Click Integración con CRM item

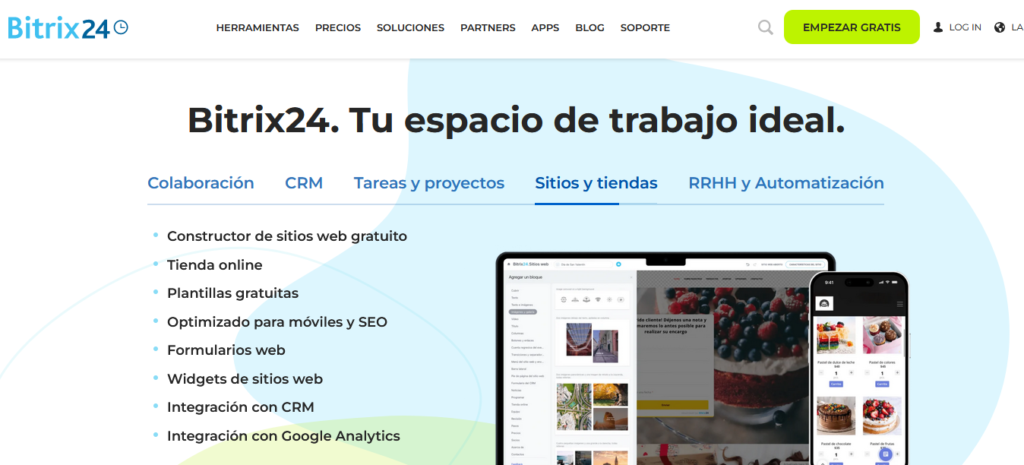point(240,407)
